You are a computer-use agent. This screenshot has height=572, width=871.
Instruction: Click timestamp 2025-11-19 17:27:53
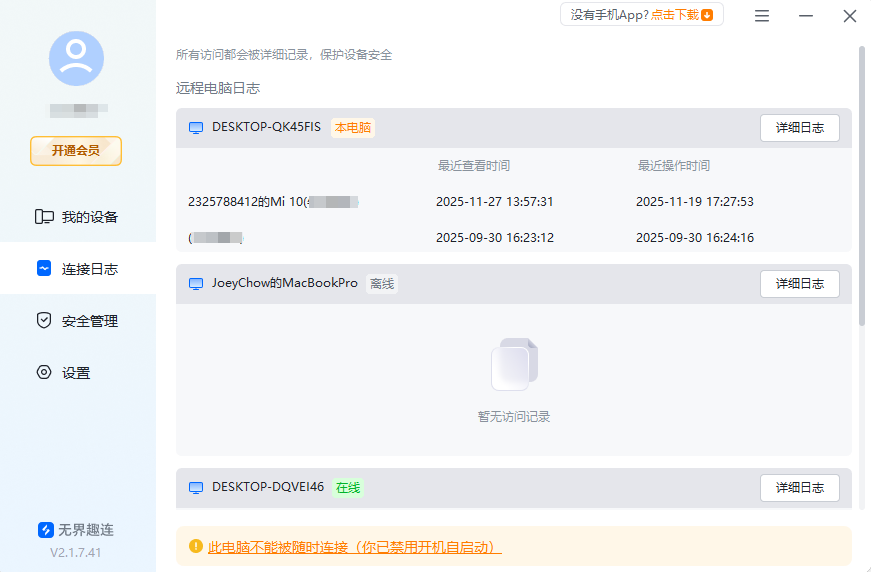[x=694, y=202]
